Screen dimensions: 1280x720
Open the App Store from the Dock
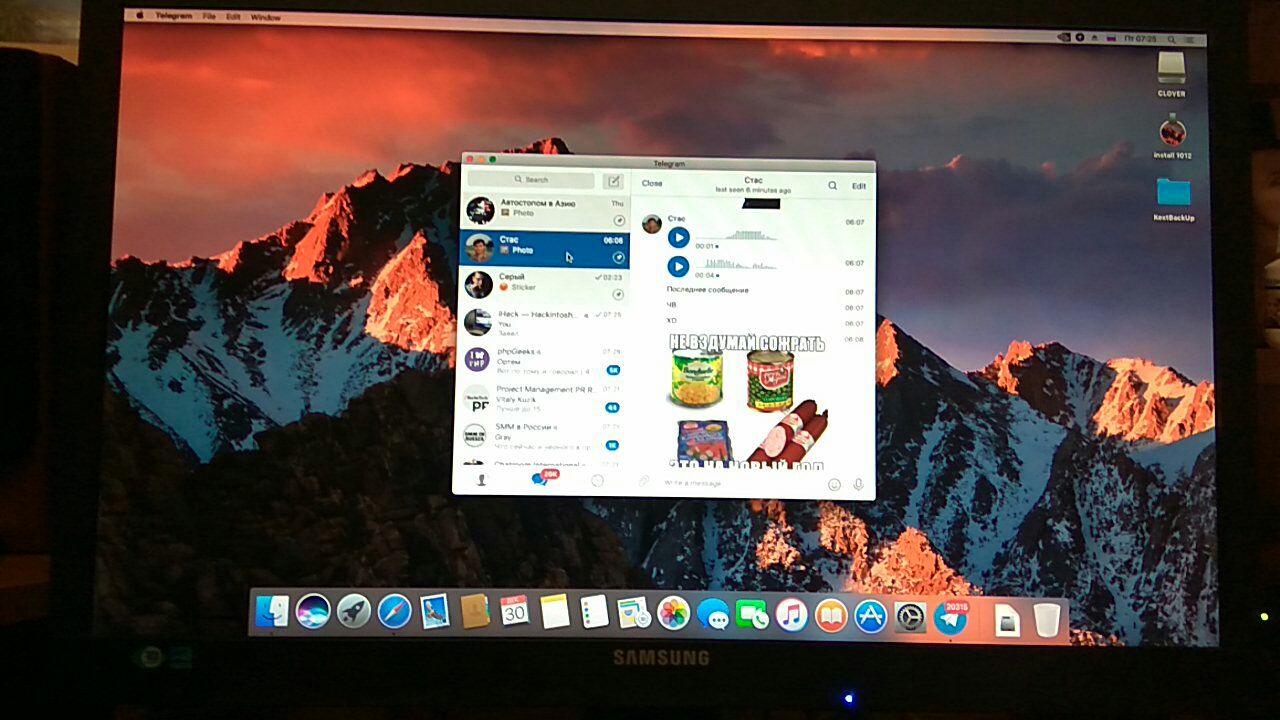click(x=871, y=616)
